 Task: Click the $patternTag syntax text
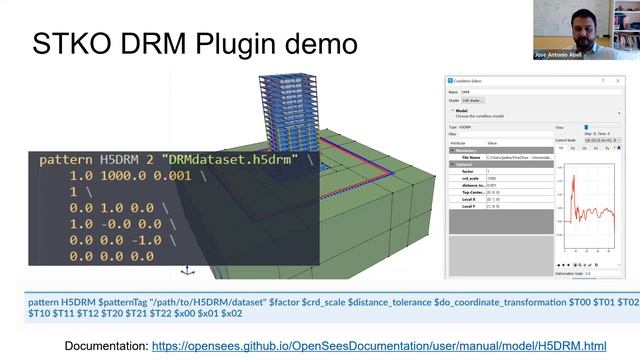pyautogui.click(x=122, y=302)
